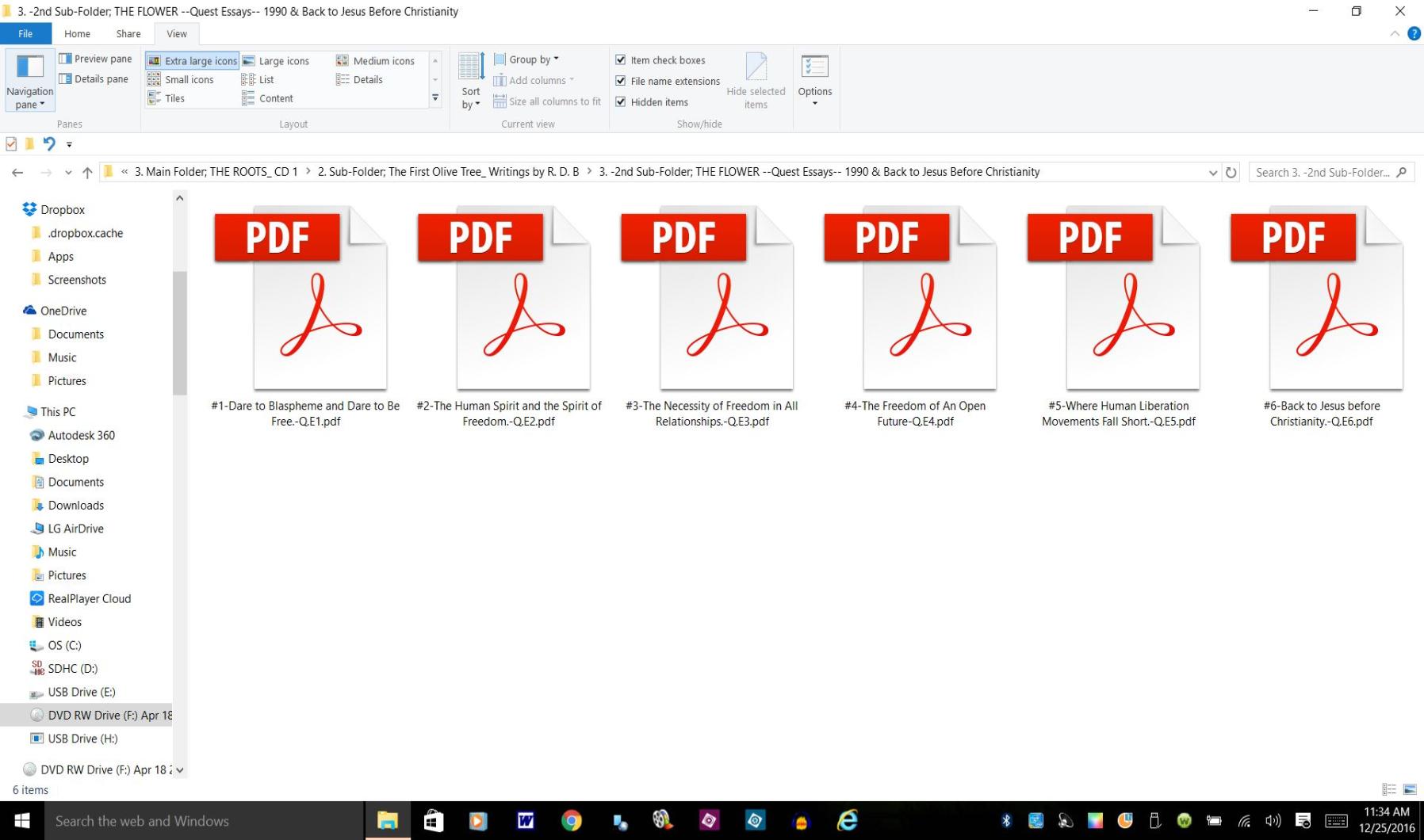This screenshot has width=1424, height=840.
Task: Switch to large thumbnails view in status bar
Action: pos(1410,790)
